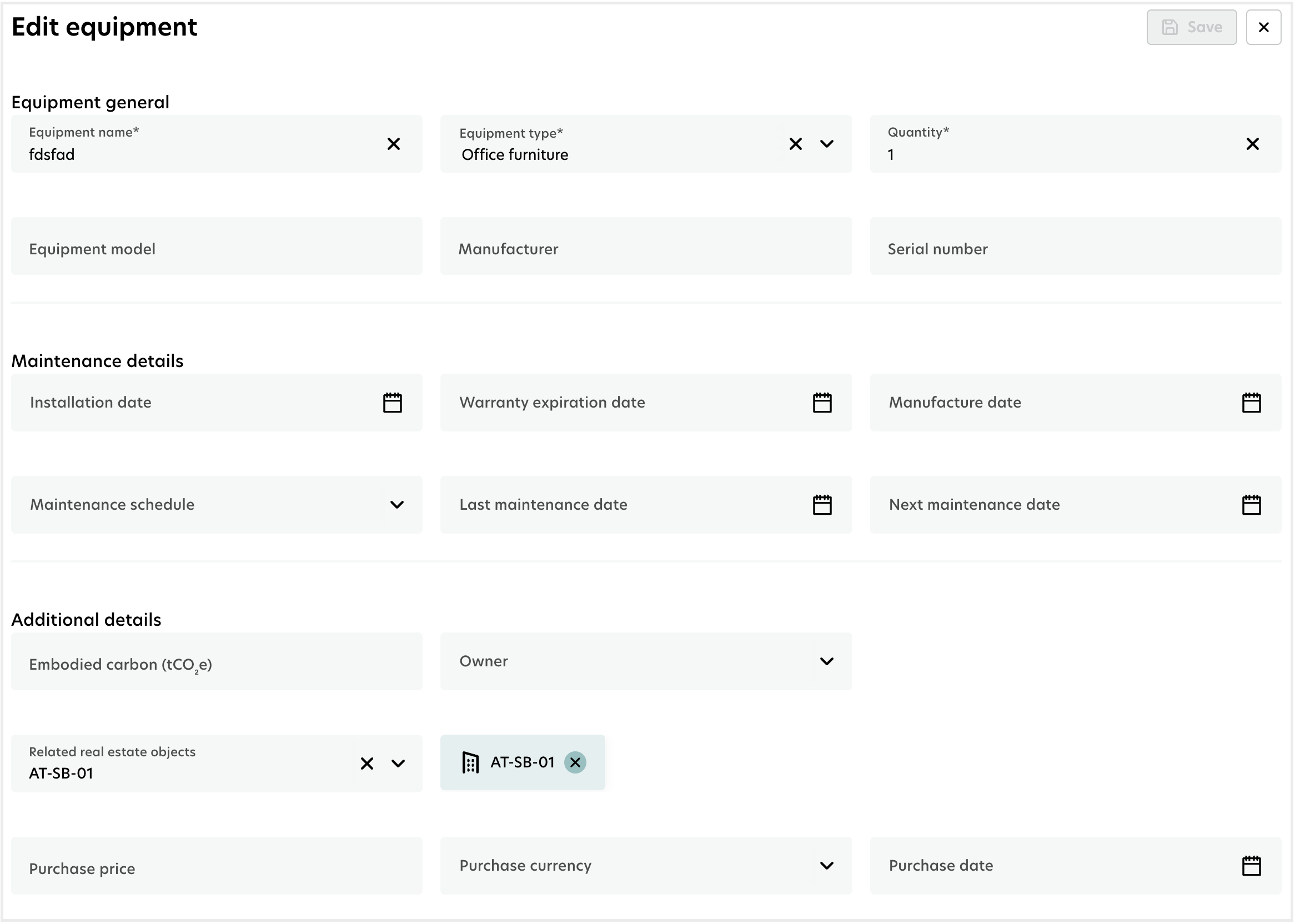The image size is (1295, 924).
Task: Expand the Related real estate objects dropdown
Action: click(397, 762)
